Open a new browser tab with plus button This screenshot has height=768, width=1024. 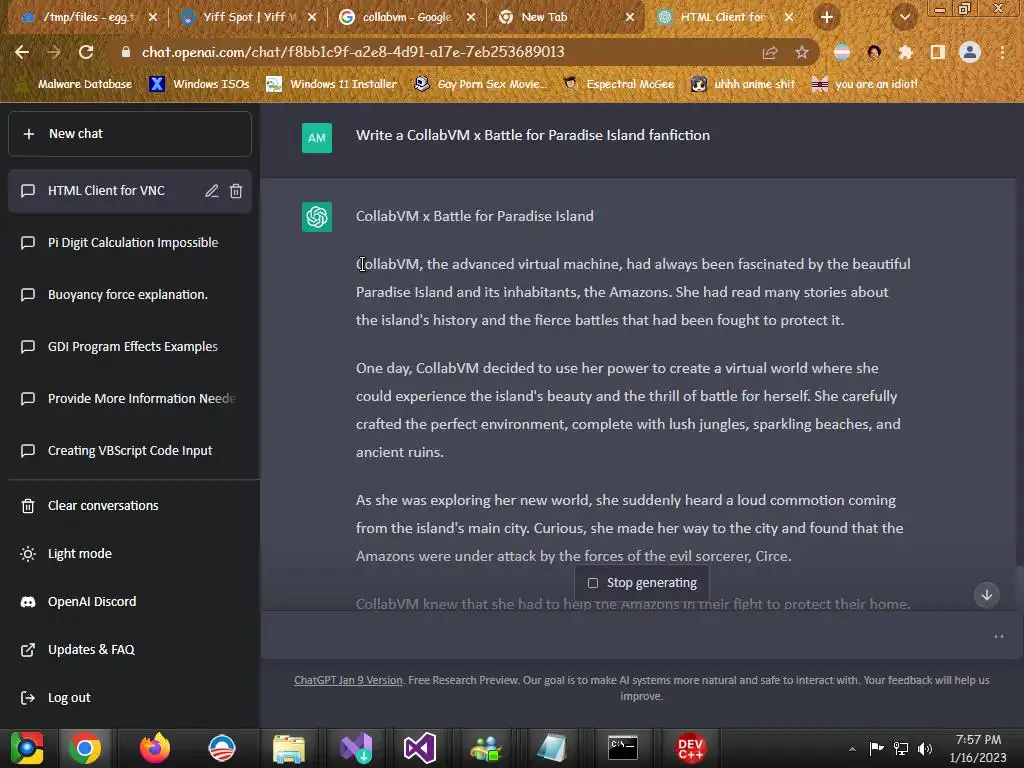pyautogui.click(x=827, y=17)
